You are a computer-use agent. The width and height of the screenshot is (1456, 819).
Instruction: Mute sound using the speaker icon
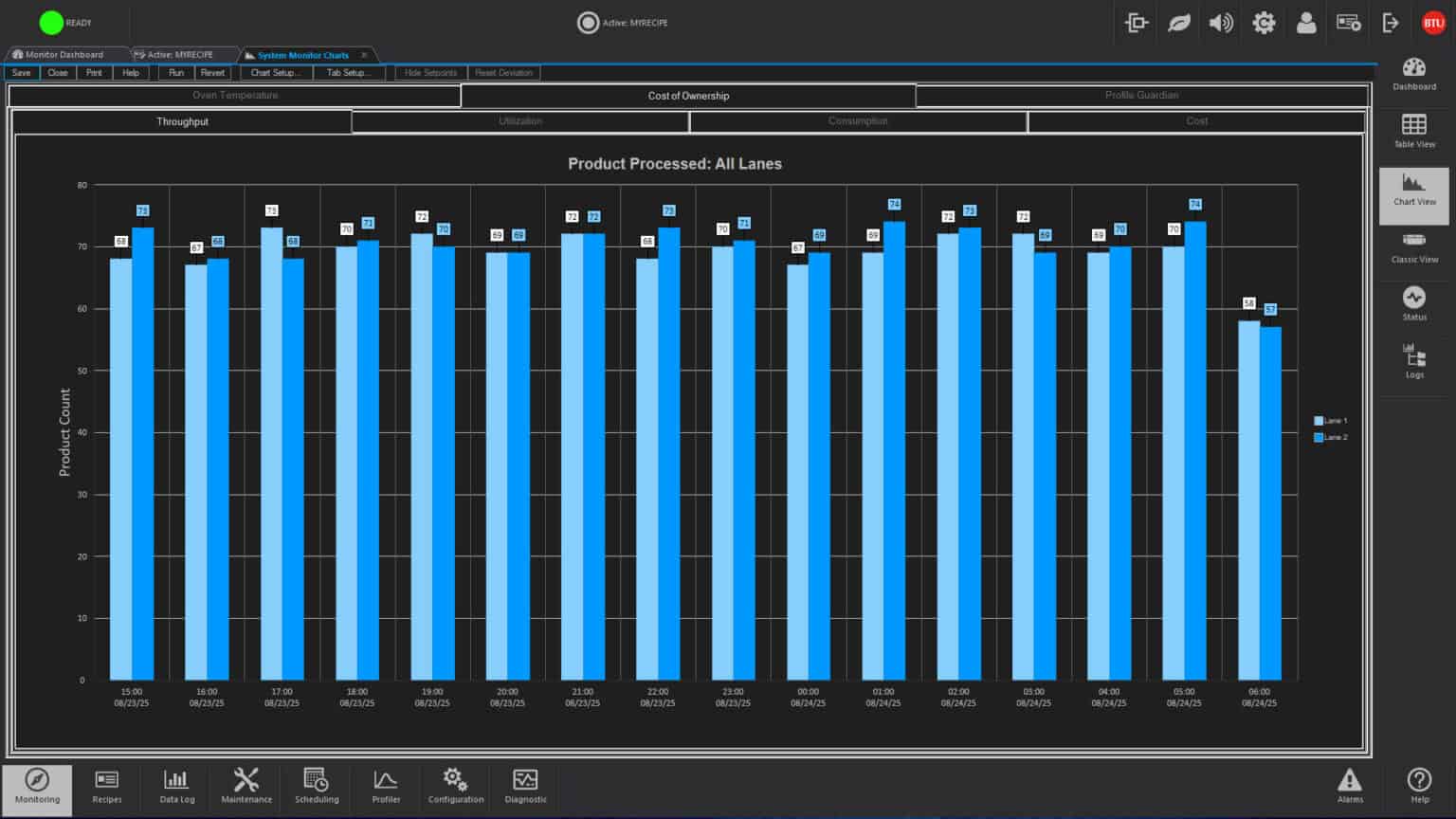(x=1221, y=23)
